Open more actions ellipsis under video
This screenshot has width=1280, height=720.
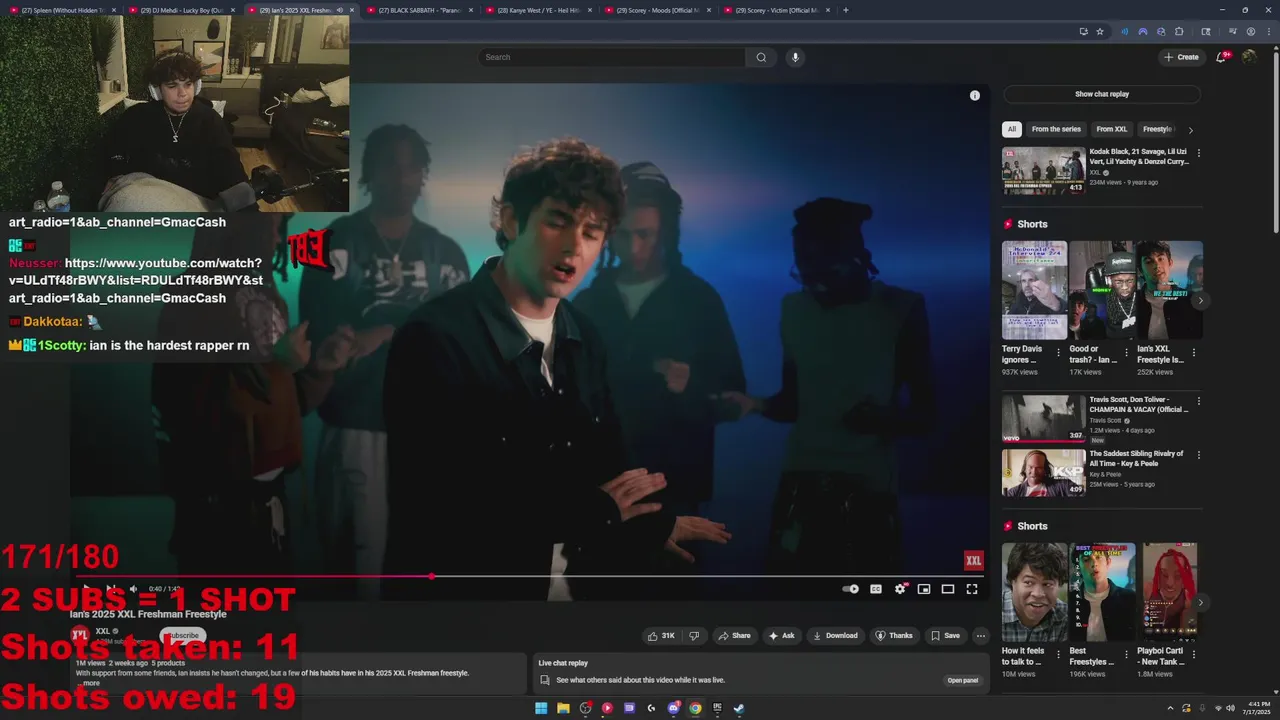pos(981,635)
